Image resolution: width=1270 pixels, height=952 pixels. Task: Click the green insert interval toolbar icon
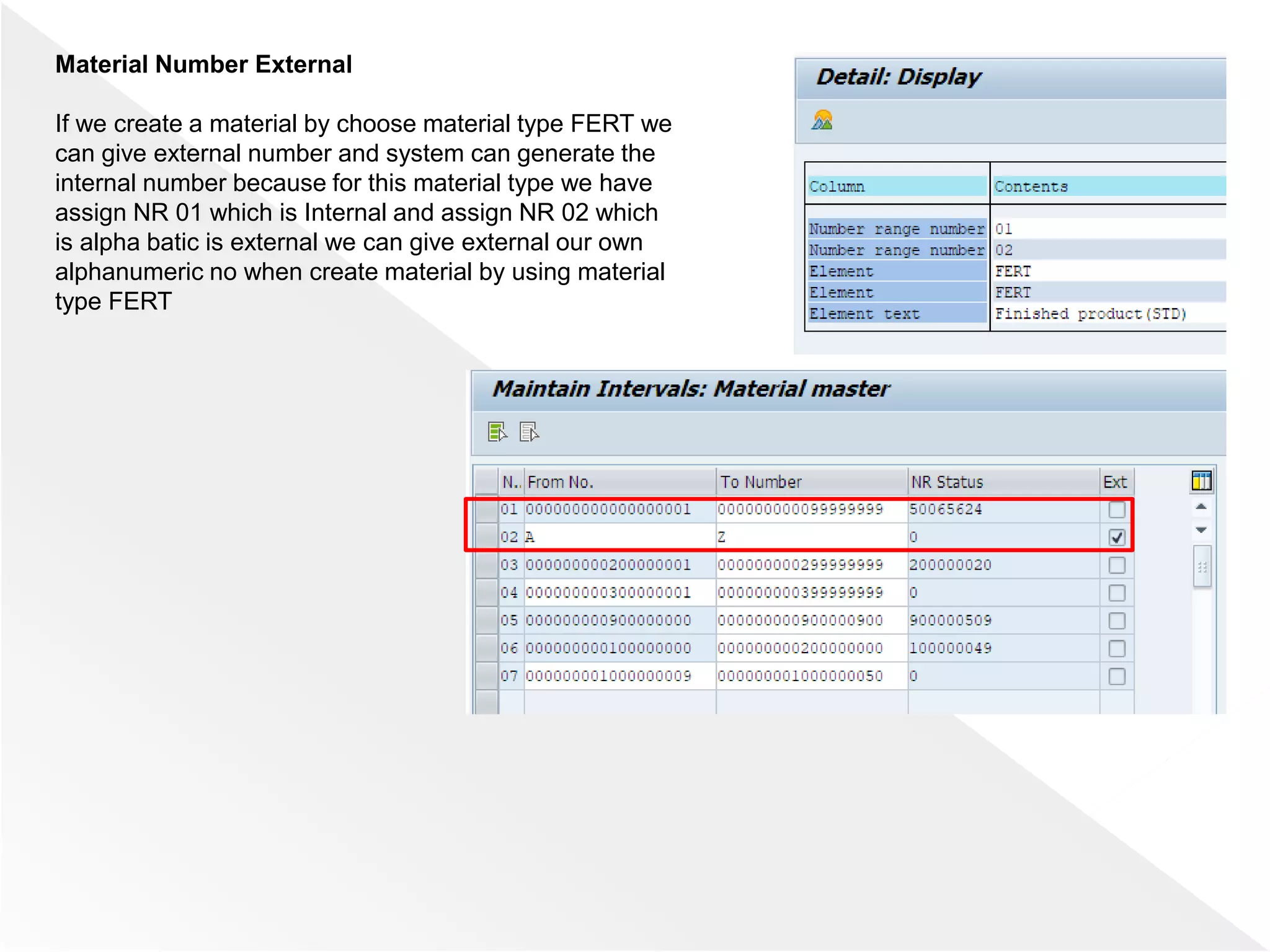[497, 431]
